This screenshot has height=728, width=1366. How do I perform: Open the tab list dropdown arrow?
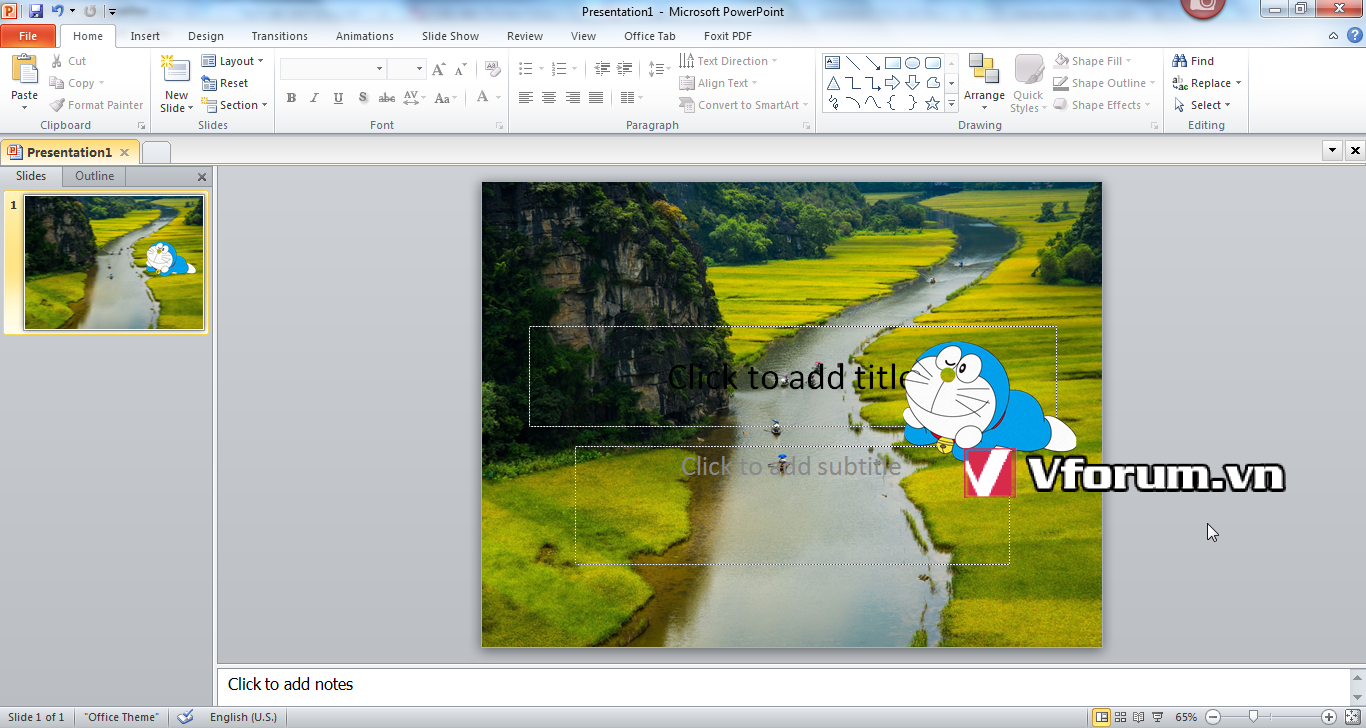[x=1332, y=151]
